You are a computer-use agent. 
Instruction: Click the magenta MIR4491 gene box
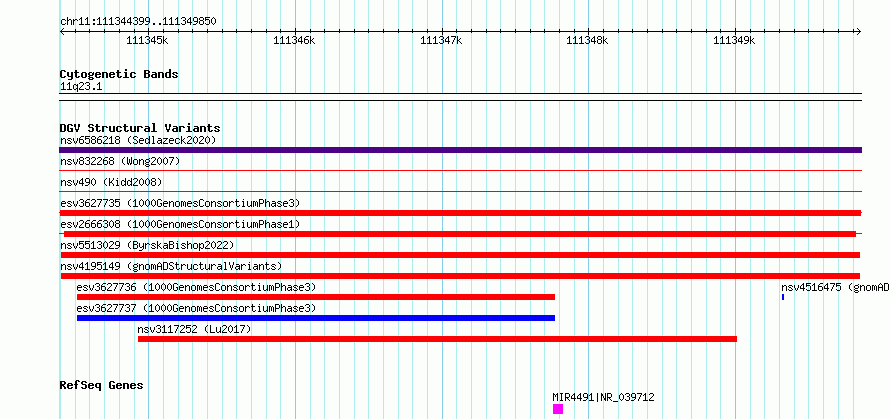558,409
